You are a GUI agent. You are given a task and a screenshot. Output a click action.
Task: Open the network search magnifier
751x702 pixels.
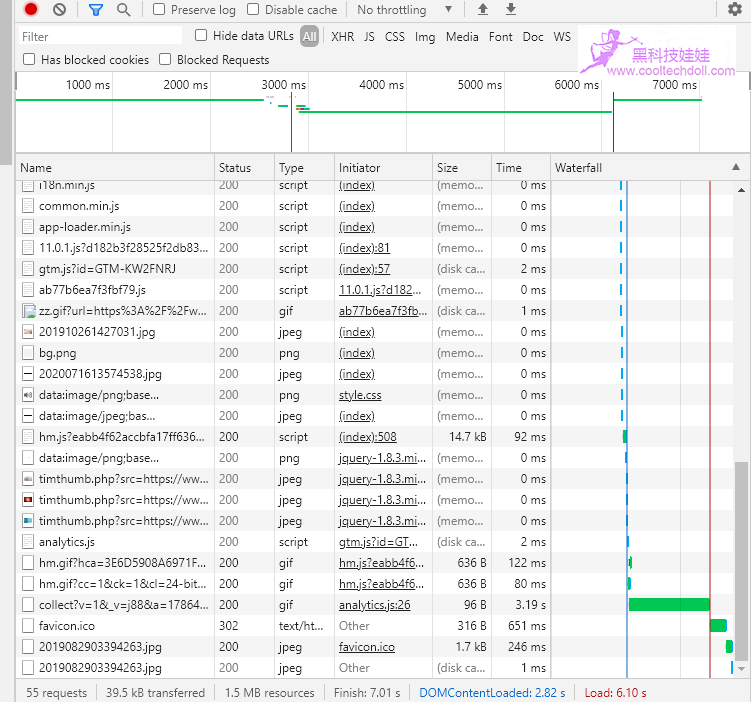124,10
